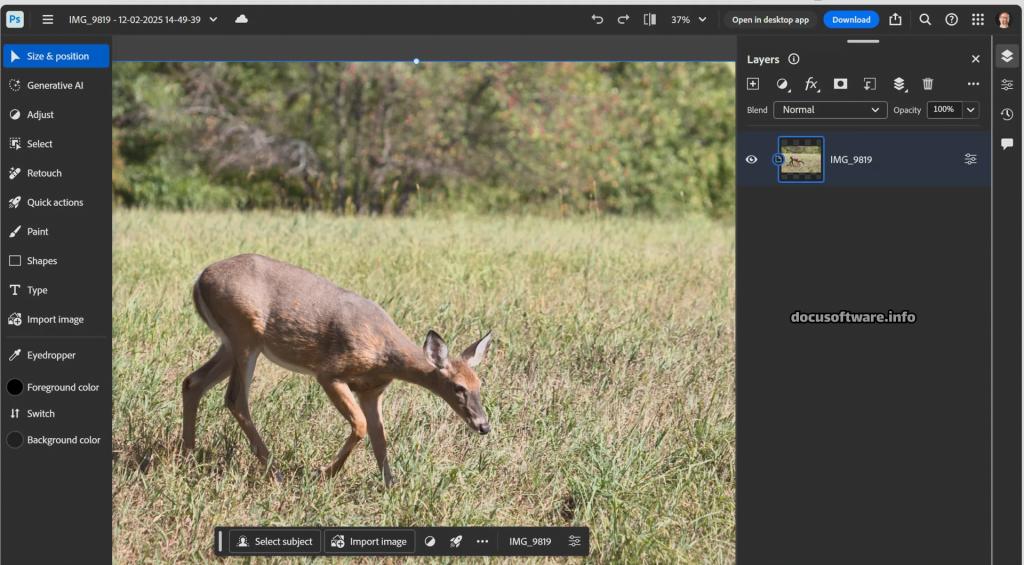Click the contextual bar drag handle
The width and height of the screenshot is (1024, 565).
(x=221, y=541)
